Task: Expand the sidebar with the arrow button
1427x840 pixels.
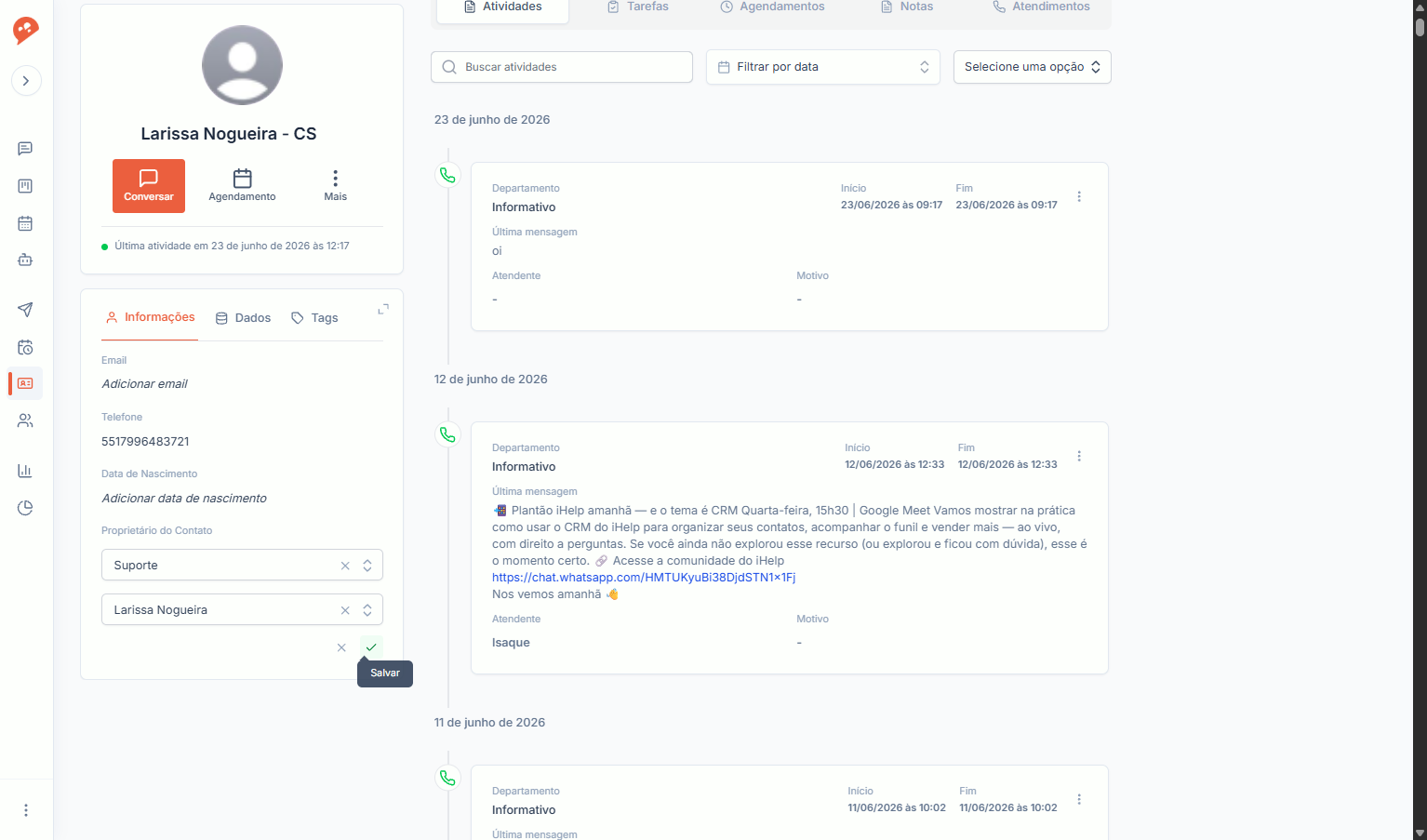Action: click(x=26, y=81)
